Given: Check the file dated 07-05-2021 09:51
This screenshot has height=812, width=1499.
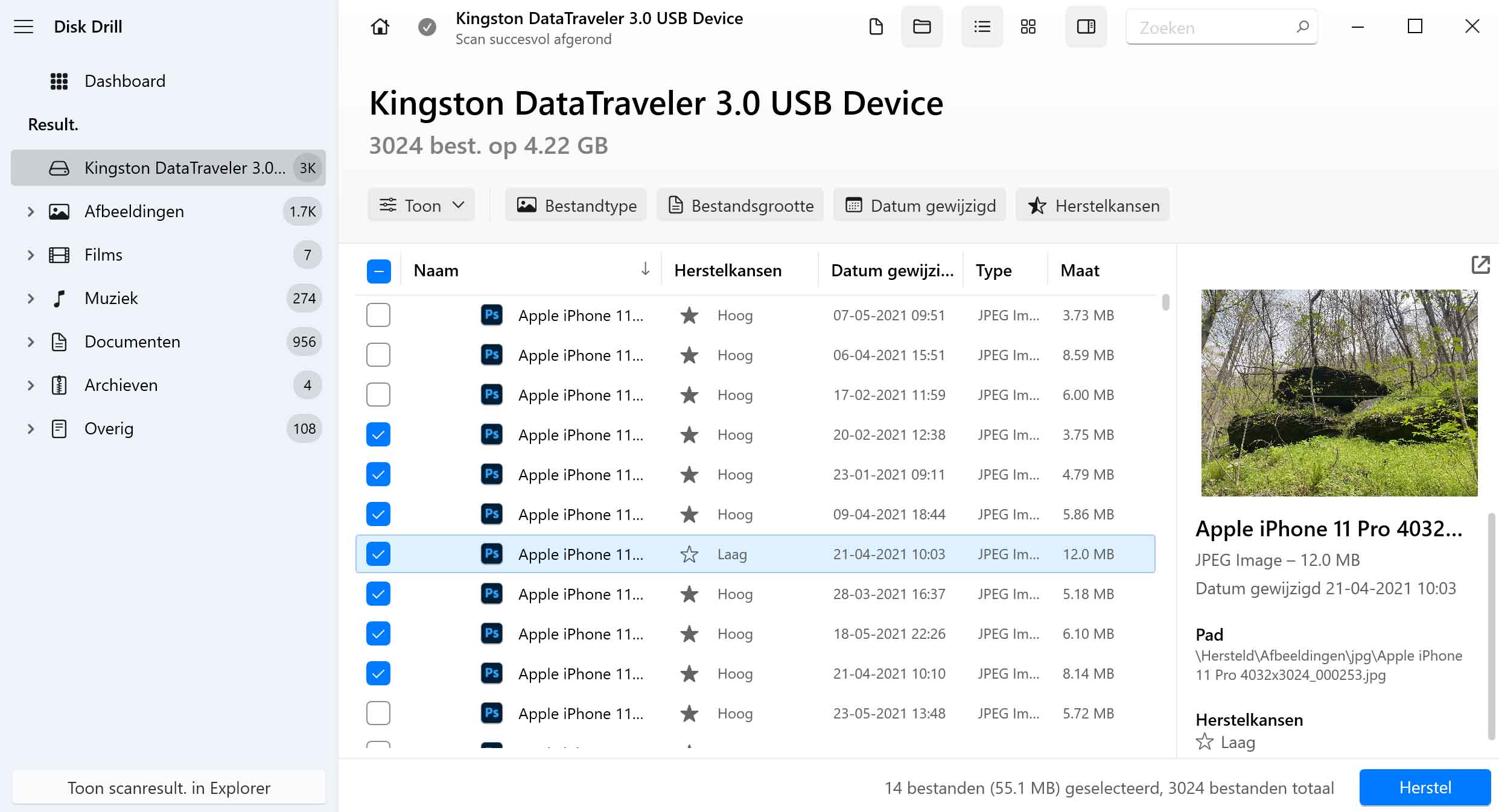Looking at the screenshot, I should 378,315.
